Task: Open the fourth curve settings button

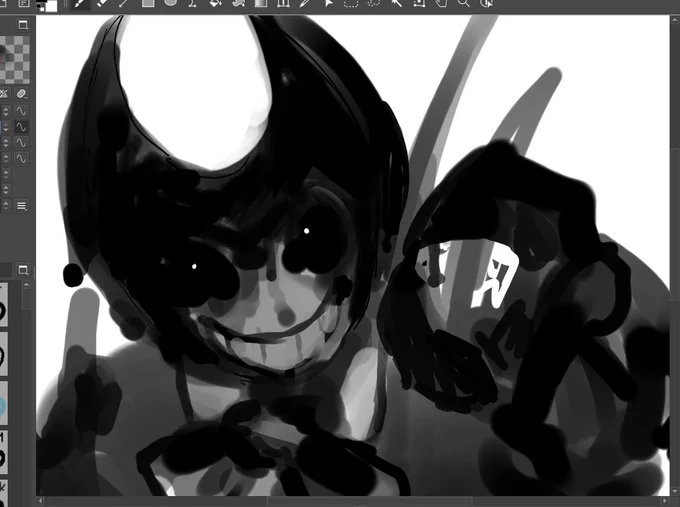Action: pyautogui.click(x=21, y=159)
